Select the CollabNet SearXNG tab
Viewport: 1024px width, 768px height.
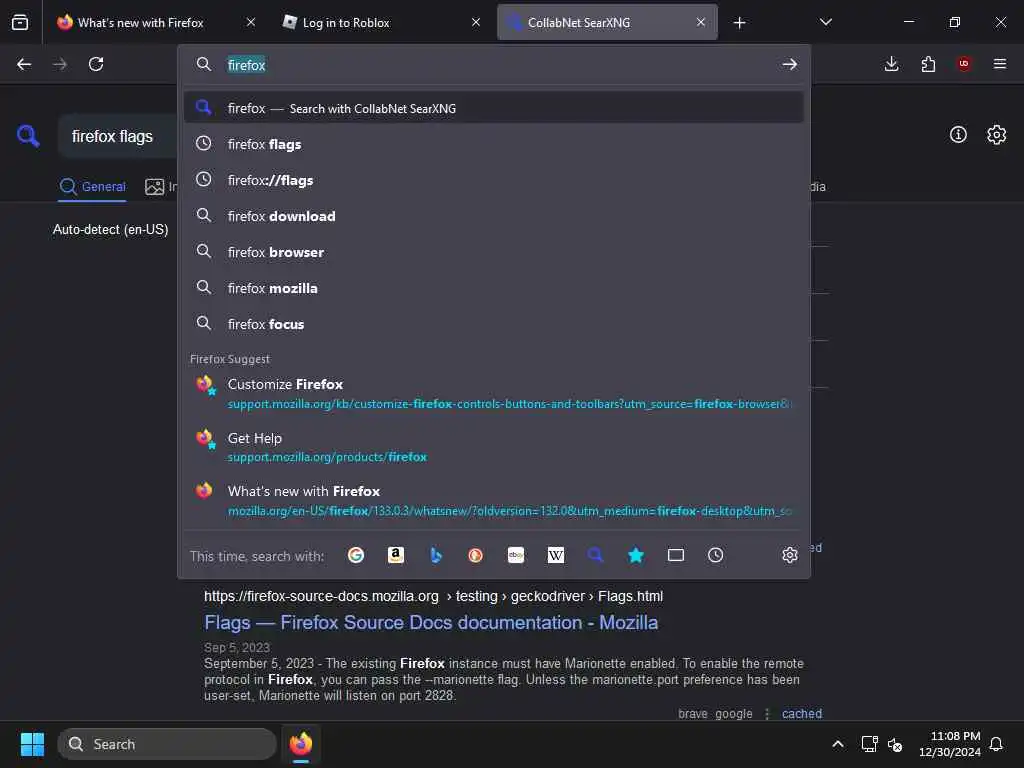(x=607, y=22)
